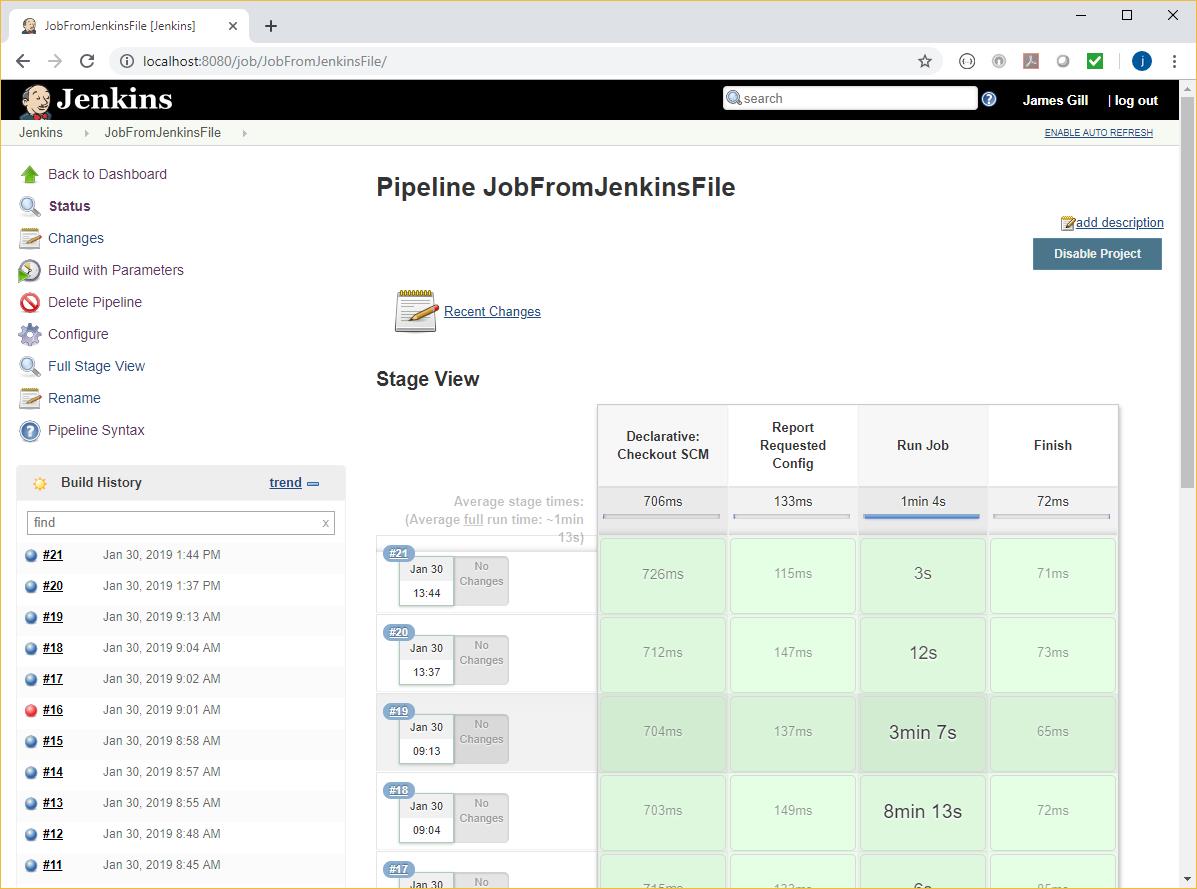Open the Full Stage View sidebar item
The height and width of the screenshot is (889, 1197).
(96, 366)
